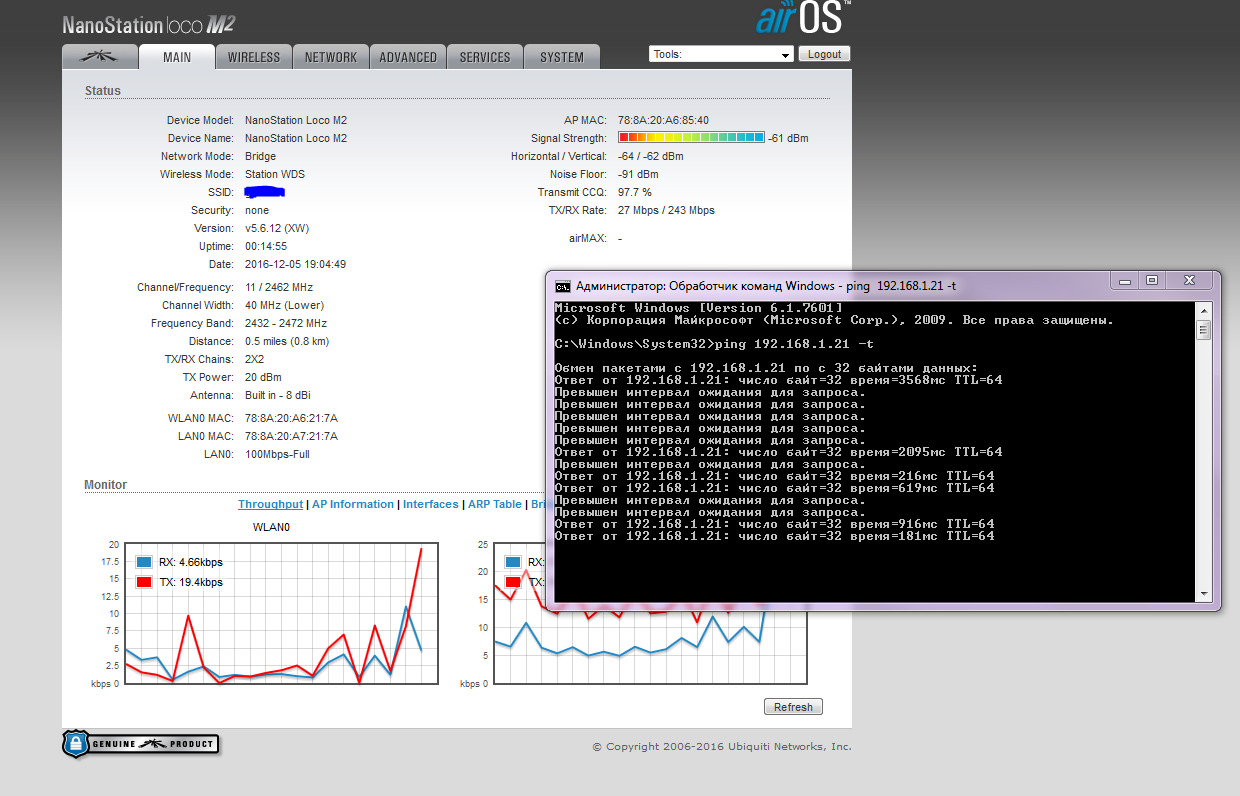Screen dimensions: 1240x796
Task: Expand the Tools dropdown
Action: point(720,54)
